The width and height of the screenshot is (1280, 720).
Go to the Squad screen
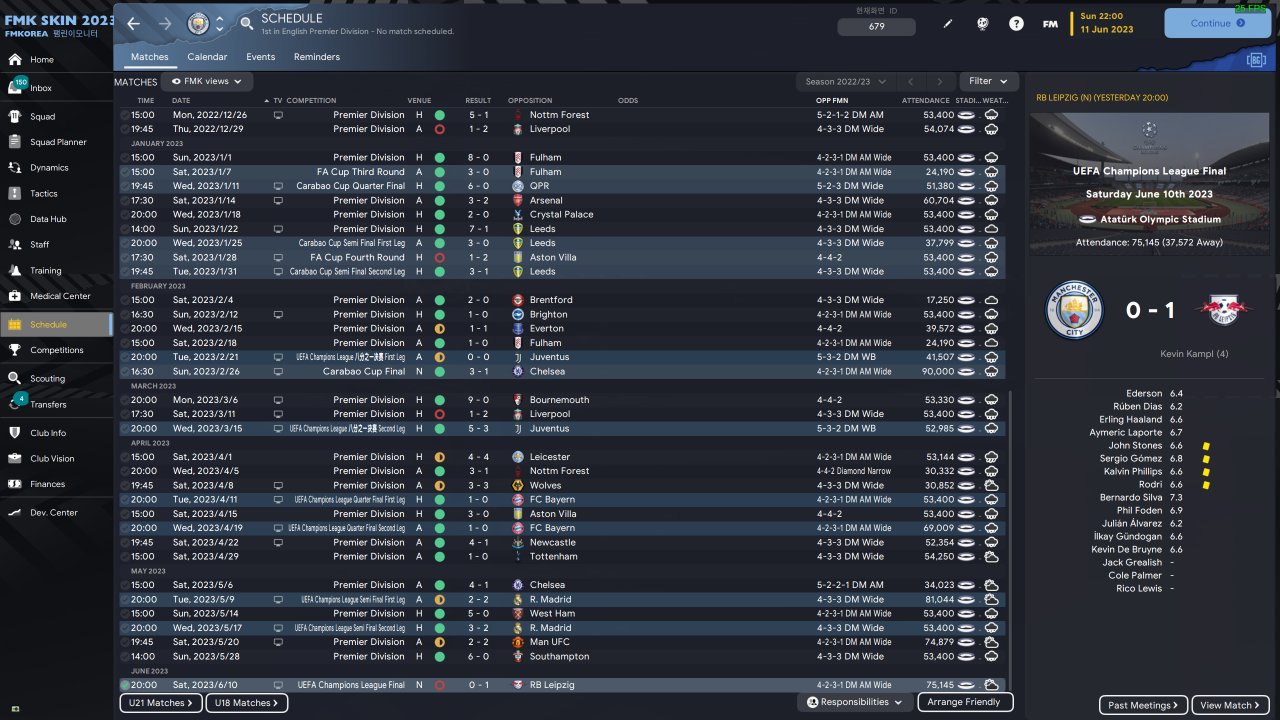[x=56, y=116]
